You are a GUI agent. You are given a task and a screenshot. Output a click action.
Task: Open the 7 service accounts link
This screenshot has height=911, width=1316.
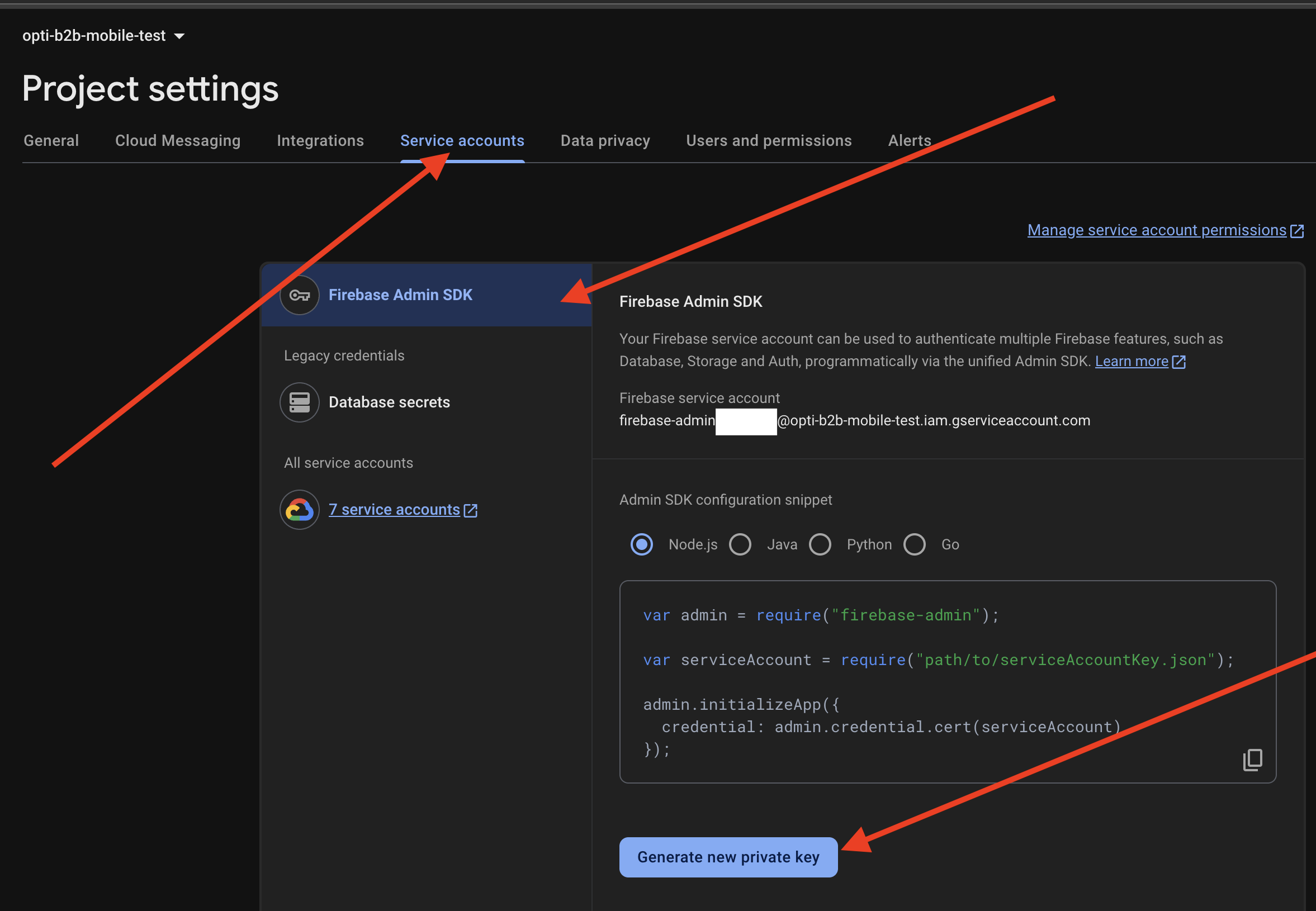click(x=394, y=510)
